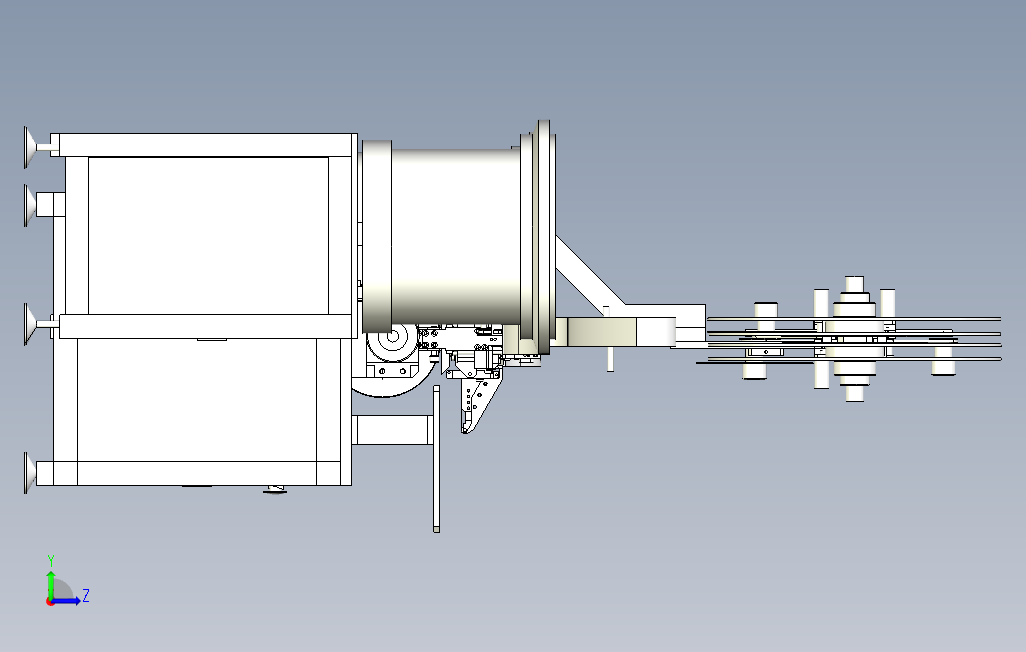The height and width of the screenshot is (652, 1026).
Task: Click the green Y axis of triad
Action: pos(50,583)
